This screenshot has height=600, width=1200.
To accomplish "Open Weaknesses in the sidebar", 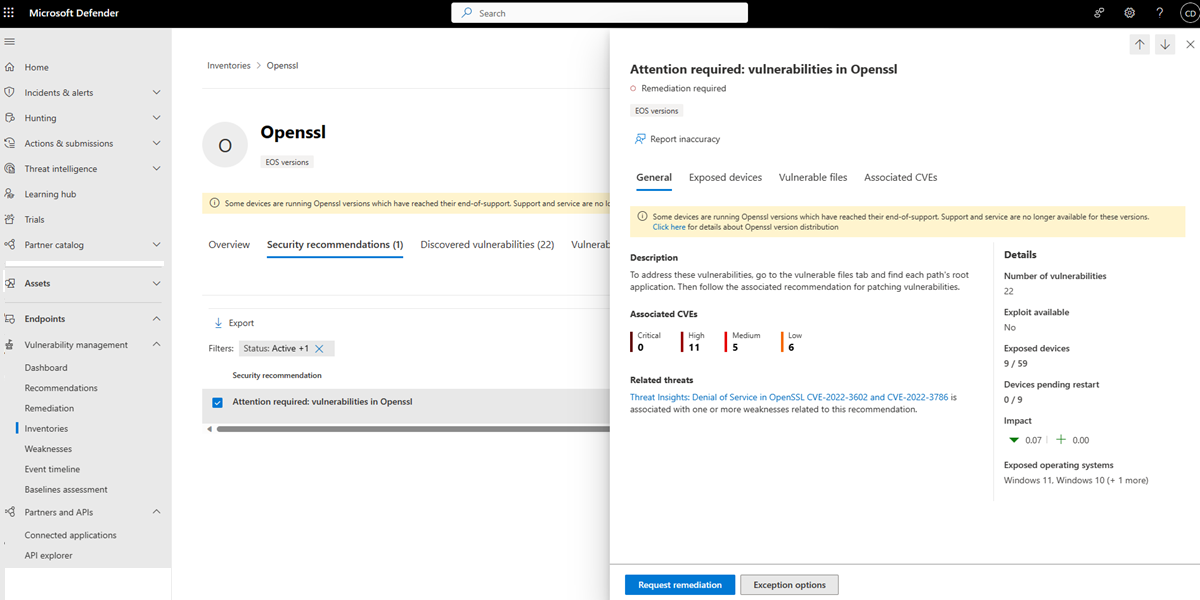I will (x=48, y=449).
